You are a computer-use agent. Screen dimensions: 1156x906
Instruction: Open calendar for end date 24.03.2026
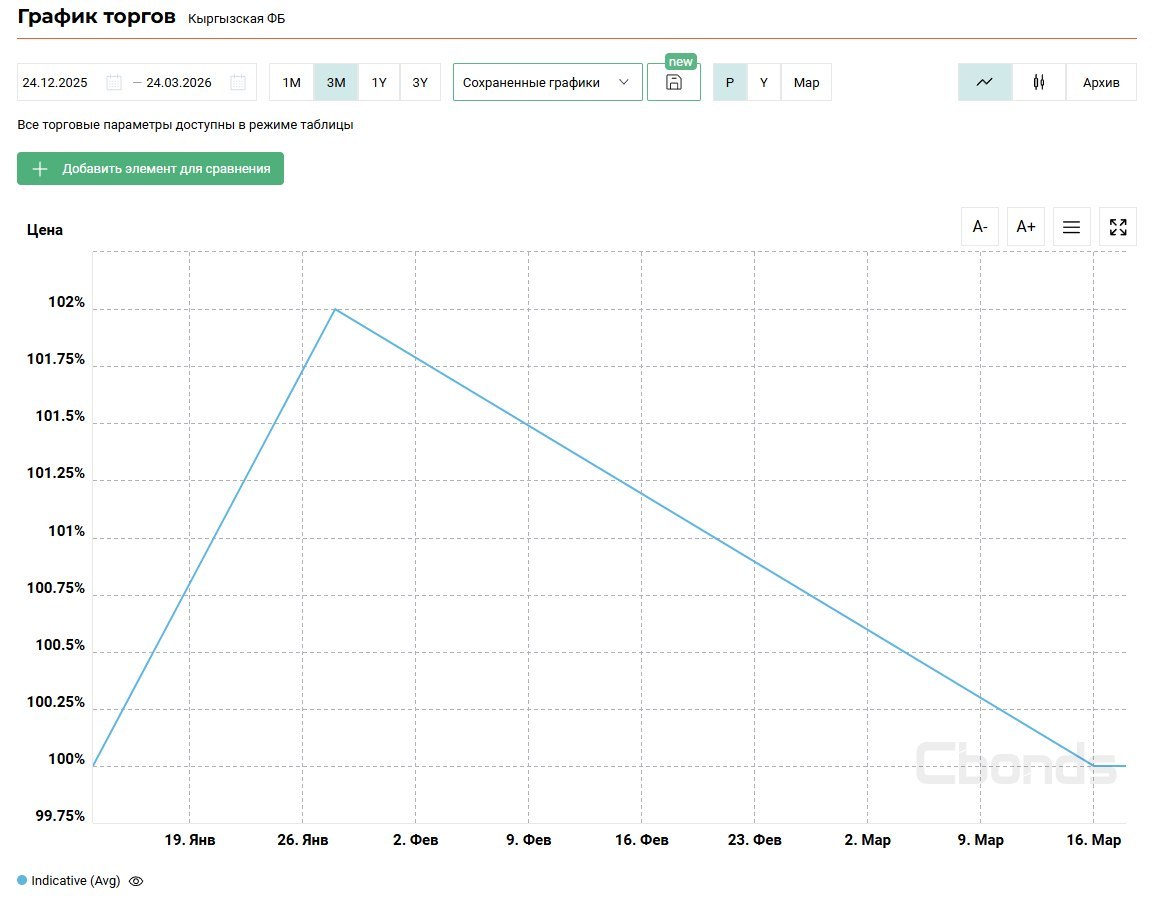pos(238,83)
